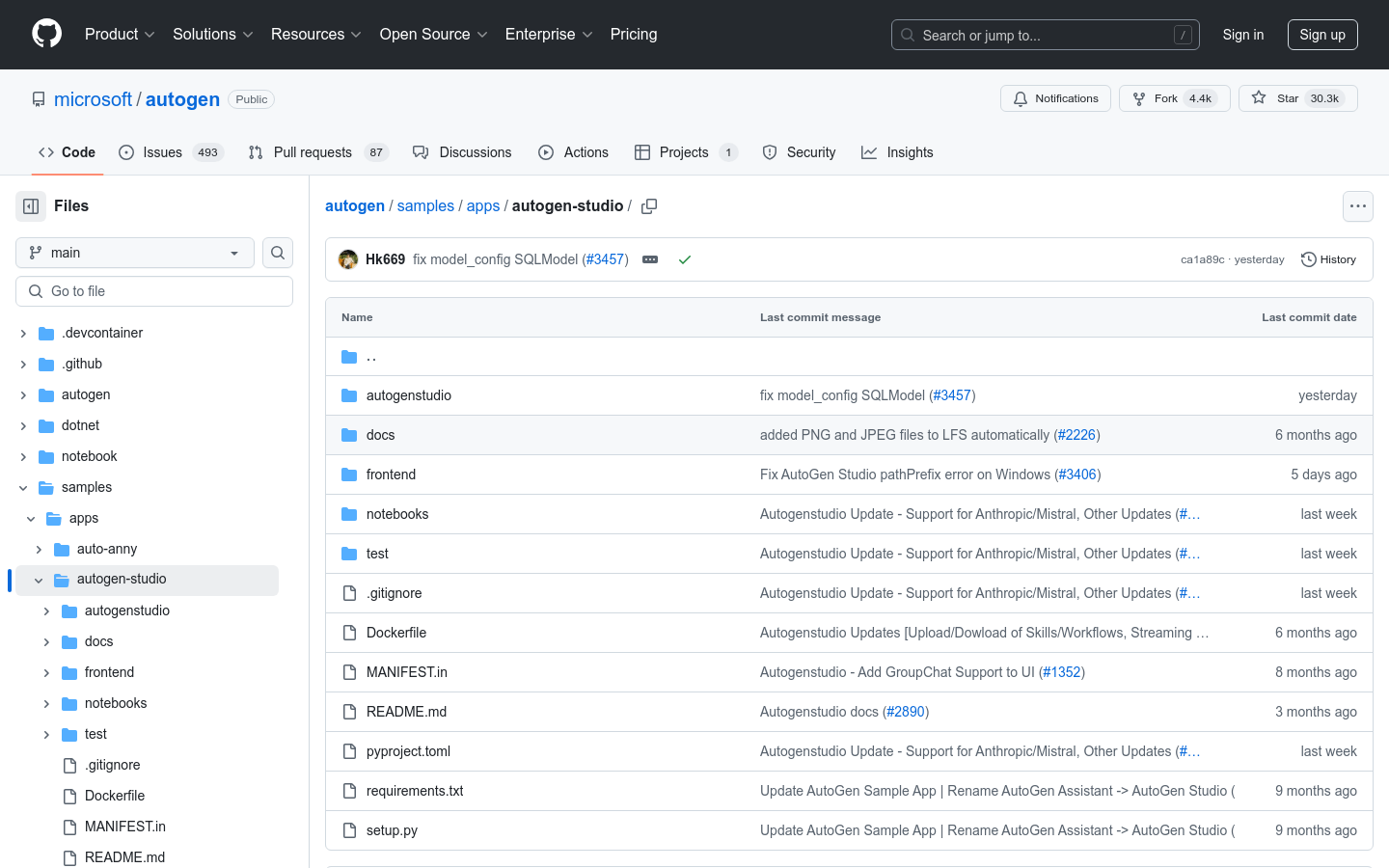Expand the frontend tree folder in sidebar
Image resolution: width=1389 pixels, height=868 pixels.
tap(46, 672)
